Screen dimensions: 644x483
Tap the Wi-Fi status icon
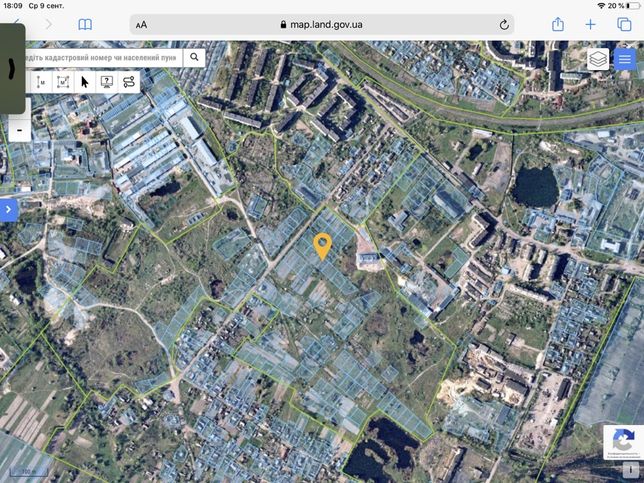(x=601, y=6)
